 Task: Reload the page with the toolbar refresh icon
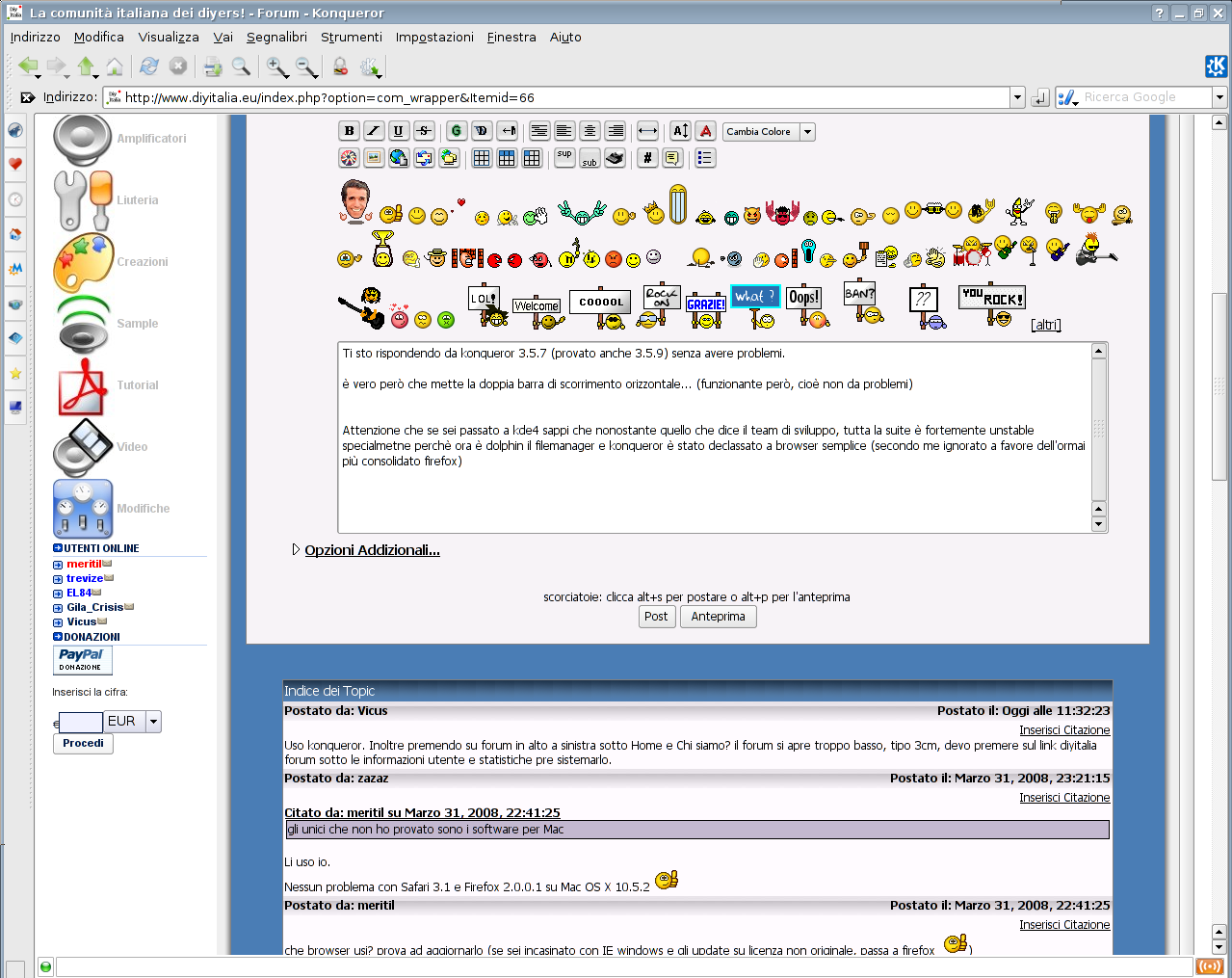pos(148,66)
